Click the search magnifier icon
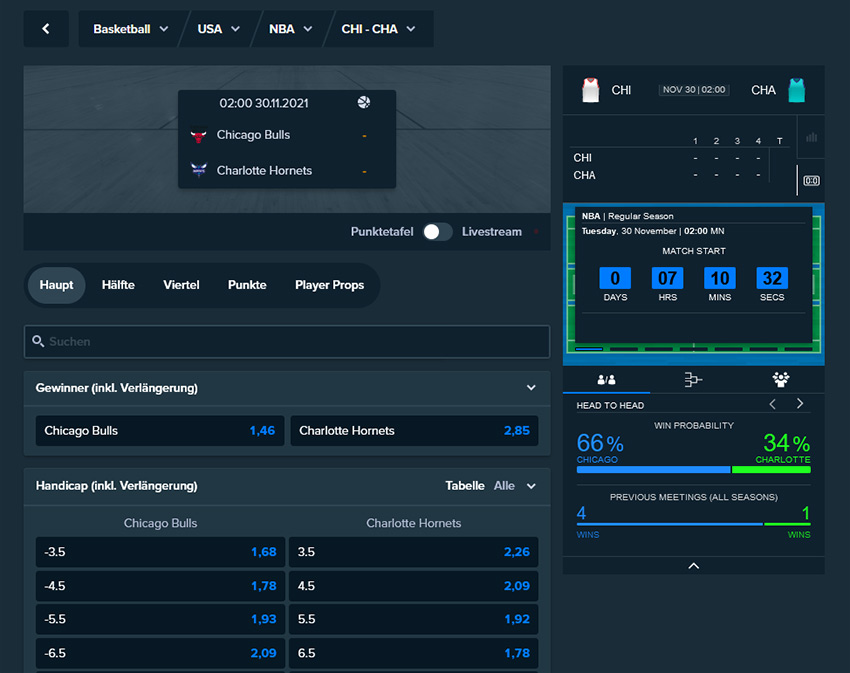This screenshot has width=850, height=673. click(38, 341)
